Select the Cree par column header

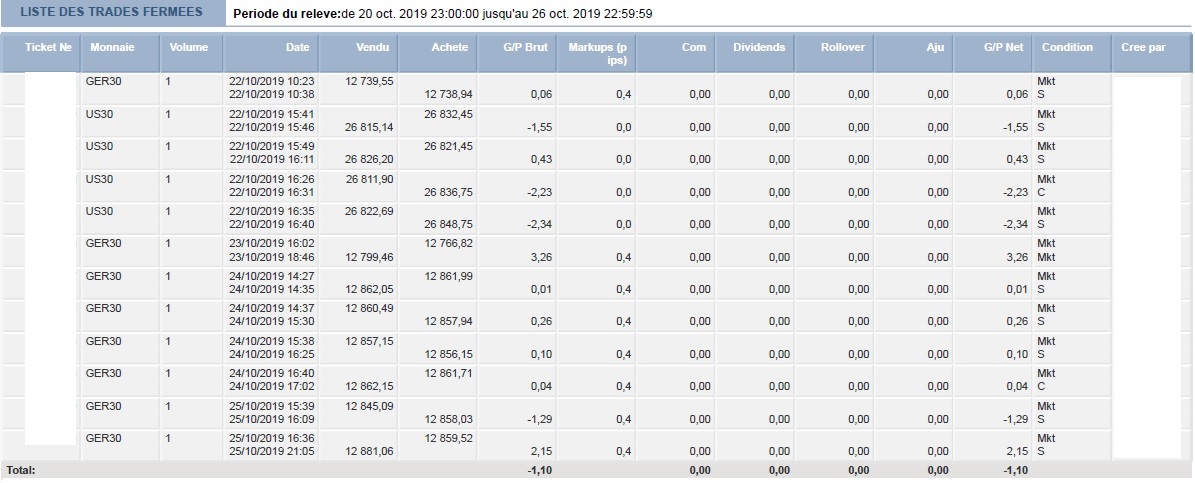click(1152, 53)
